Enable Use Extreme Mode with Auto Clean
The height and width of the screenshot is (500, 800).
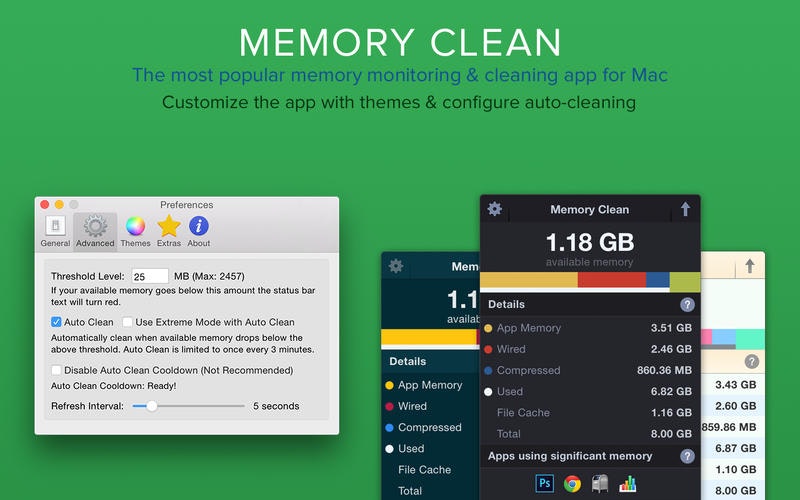tap(128, 322)
